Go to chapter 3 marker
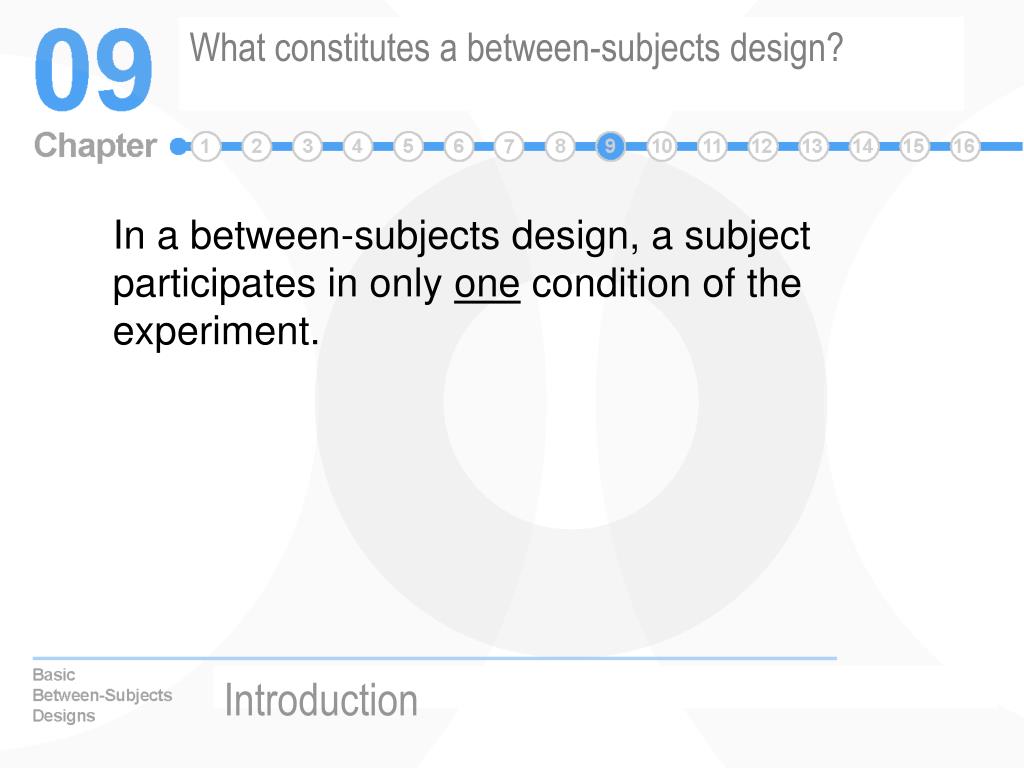1024x768 pixels. click(307, 146)
